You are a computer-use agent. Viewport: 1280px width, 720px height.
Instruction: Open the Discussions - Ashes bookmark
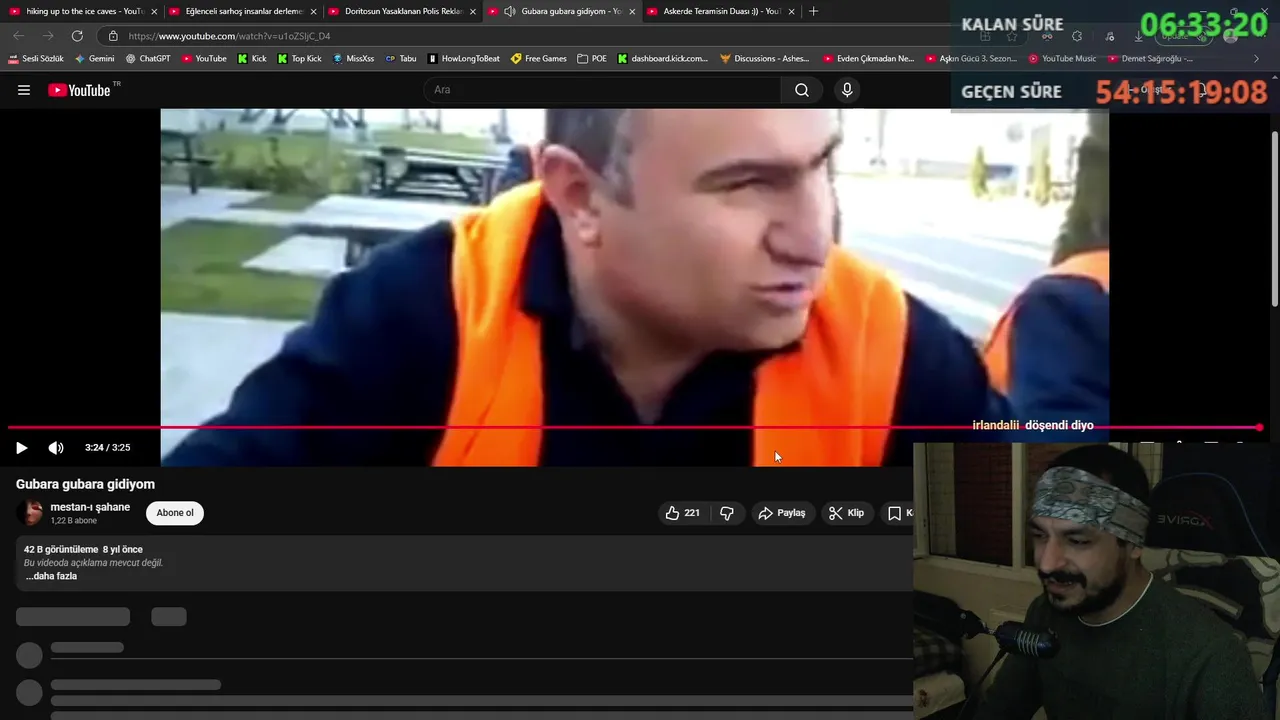pos(764,59)
